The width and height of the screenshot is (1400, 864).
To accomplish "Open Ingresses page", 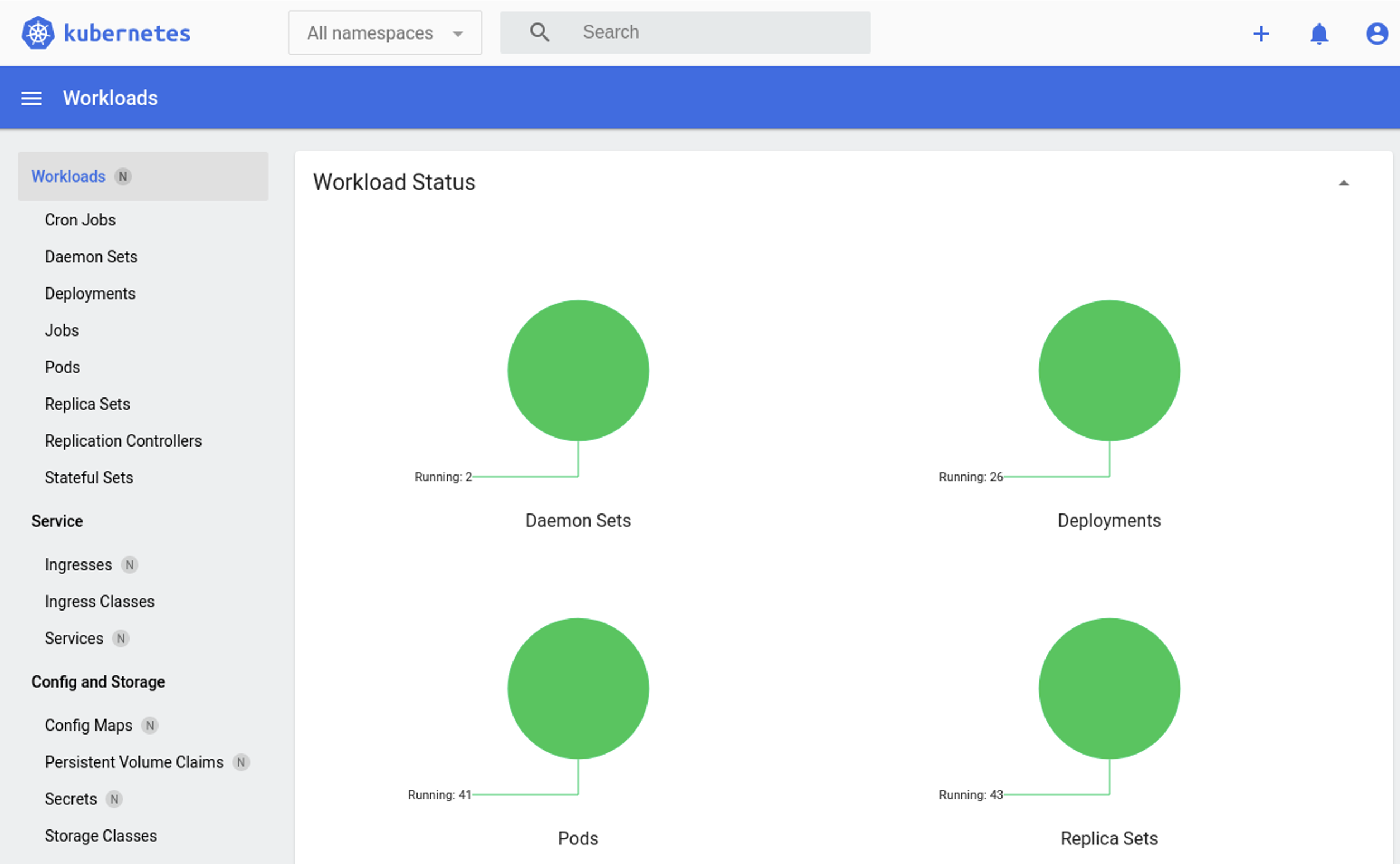I will click(78, 565).
